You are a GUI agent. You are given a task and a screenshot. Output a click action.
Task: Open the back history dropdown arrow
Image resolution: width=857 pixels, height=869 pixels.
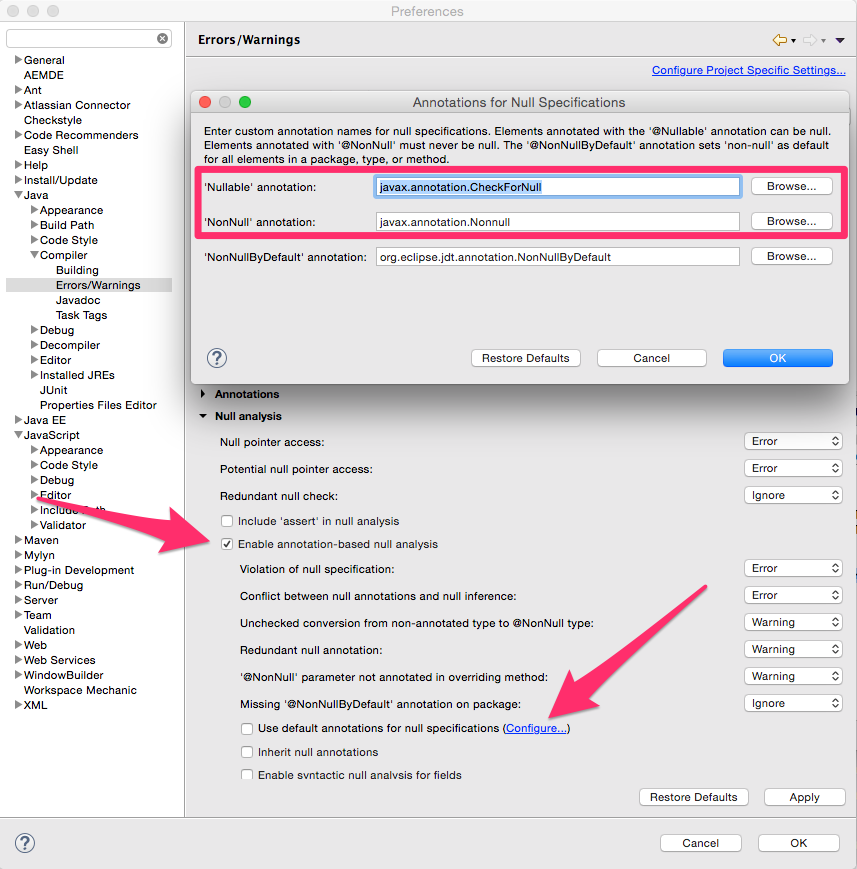793,41
